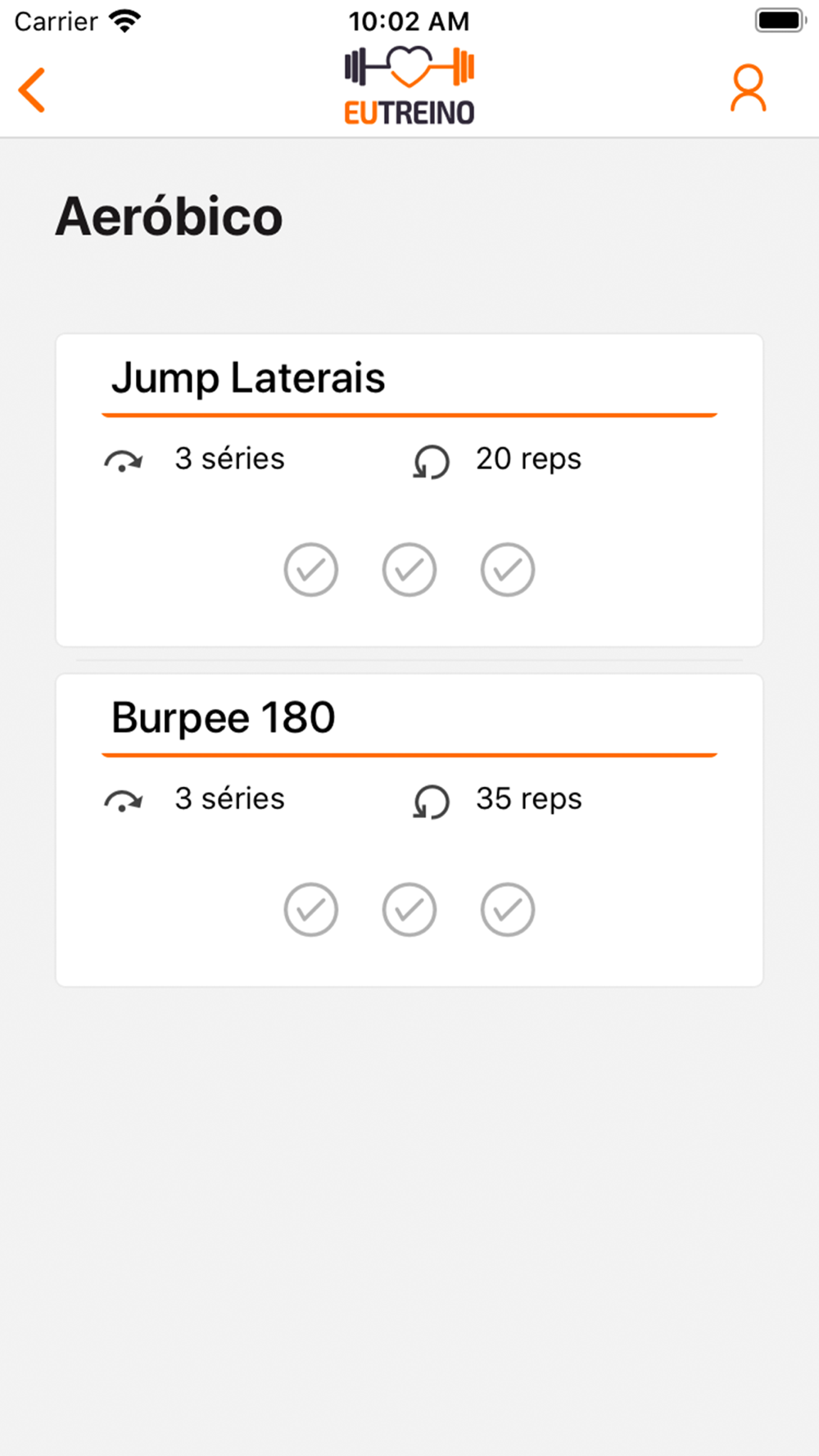819x1456 pixels.
Task: Tap the orange back arrow icon
Action: pos(32,89)
